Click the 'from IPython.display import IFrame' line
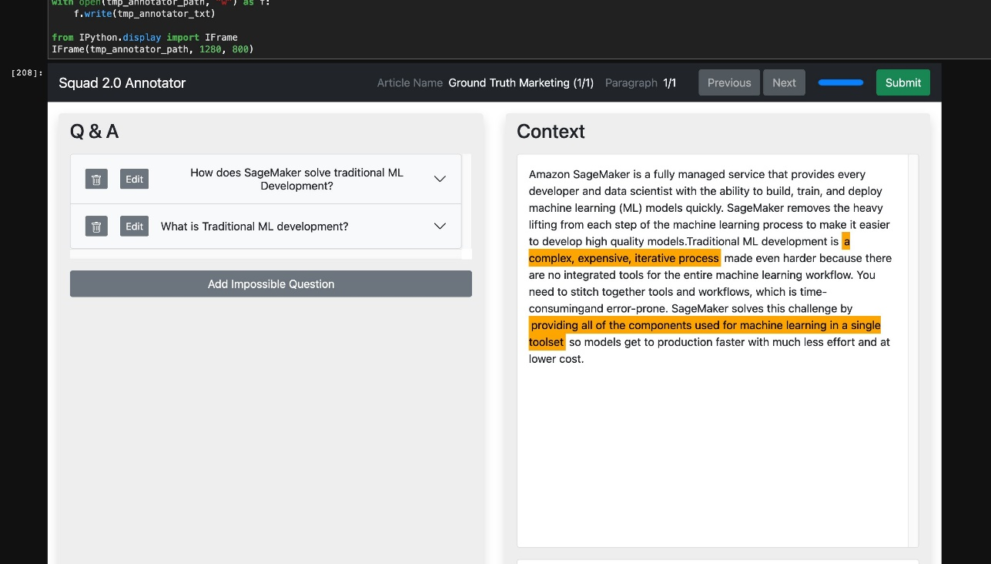 pyautogui.click(x=145, y=37)
